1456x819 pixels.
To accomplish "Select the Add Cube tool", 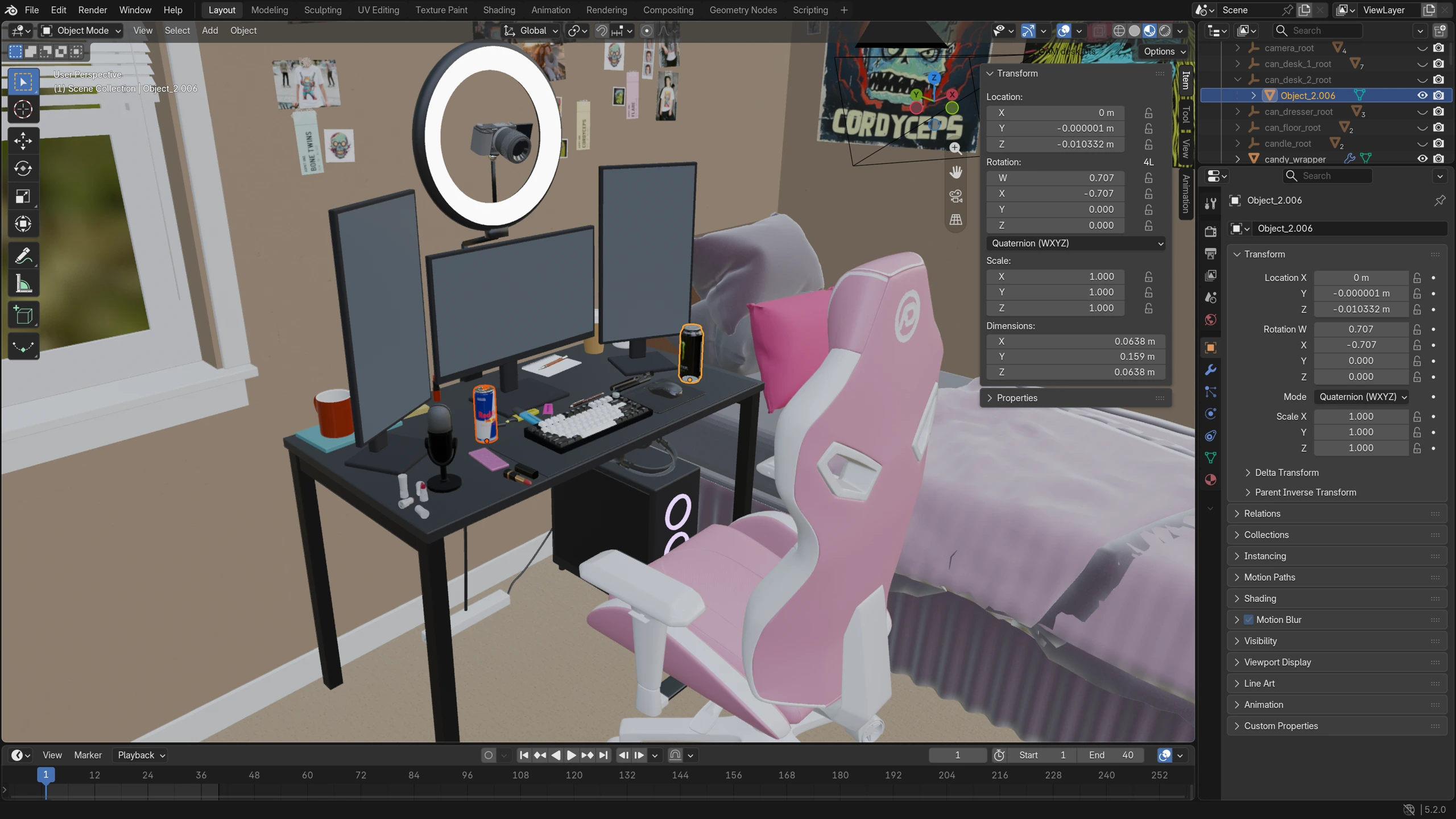I will [x=23, y=315].
